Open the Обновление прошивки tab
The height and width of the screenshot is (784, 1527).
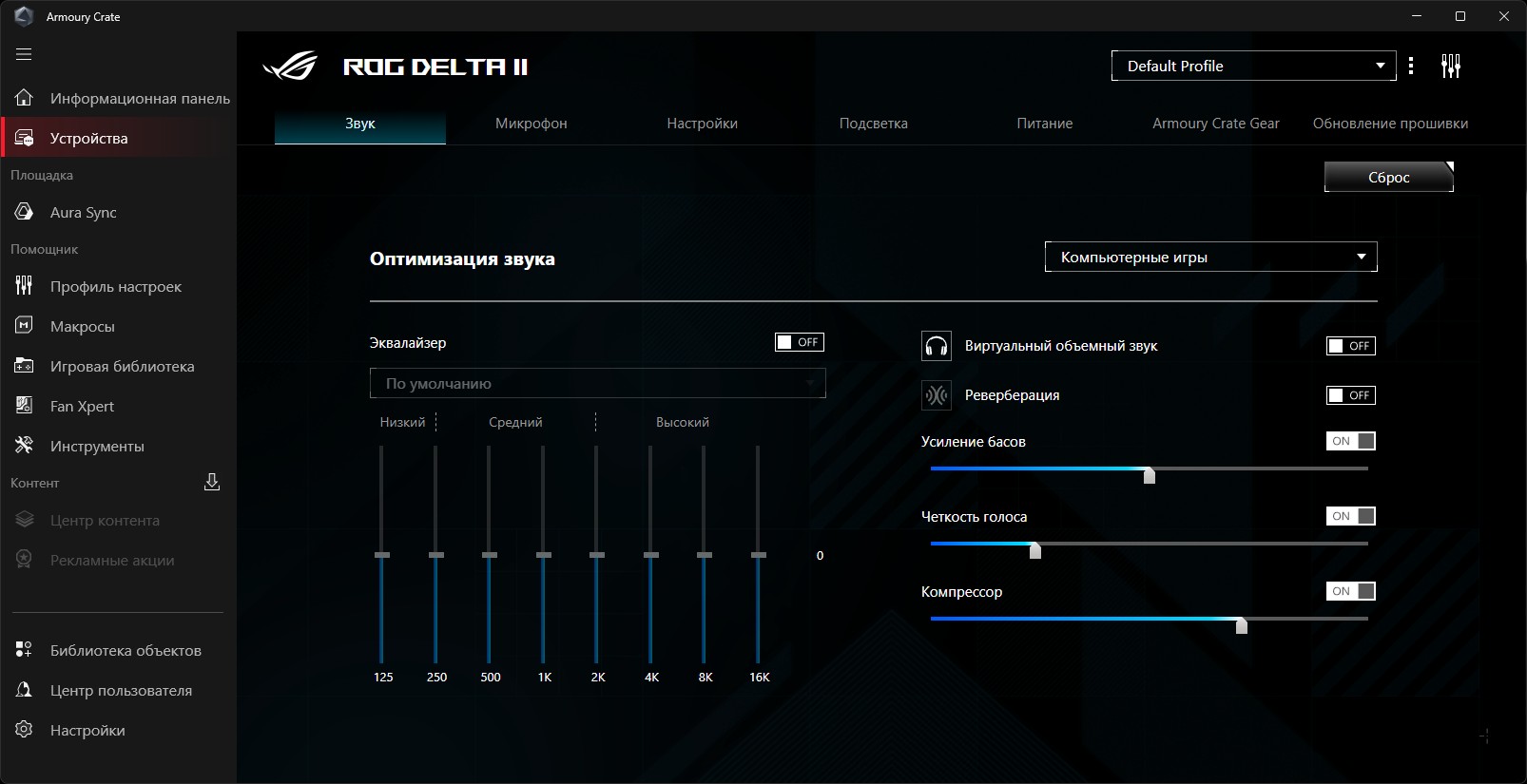pyautogui.click(x=1390, y=124)
